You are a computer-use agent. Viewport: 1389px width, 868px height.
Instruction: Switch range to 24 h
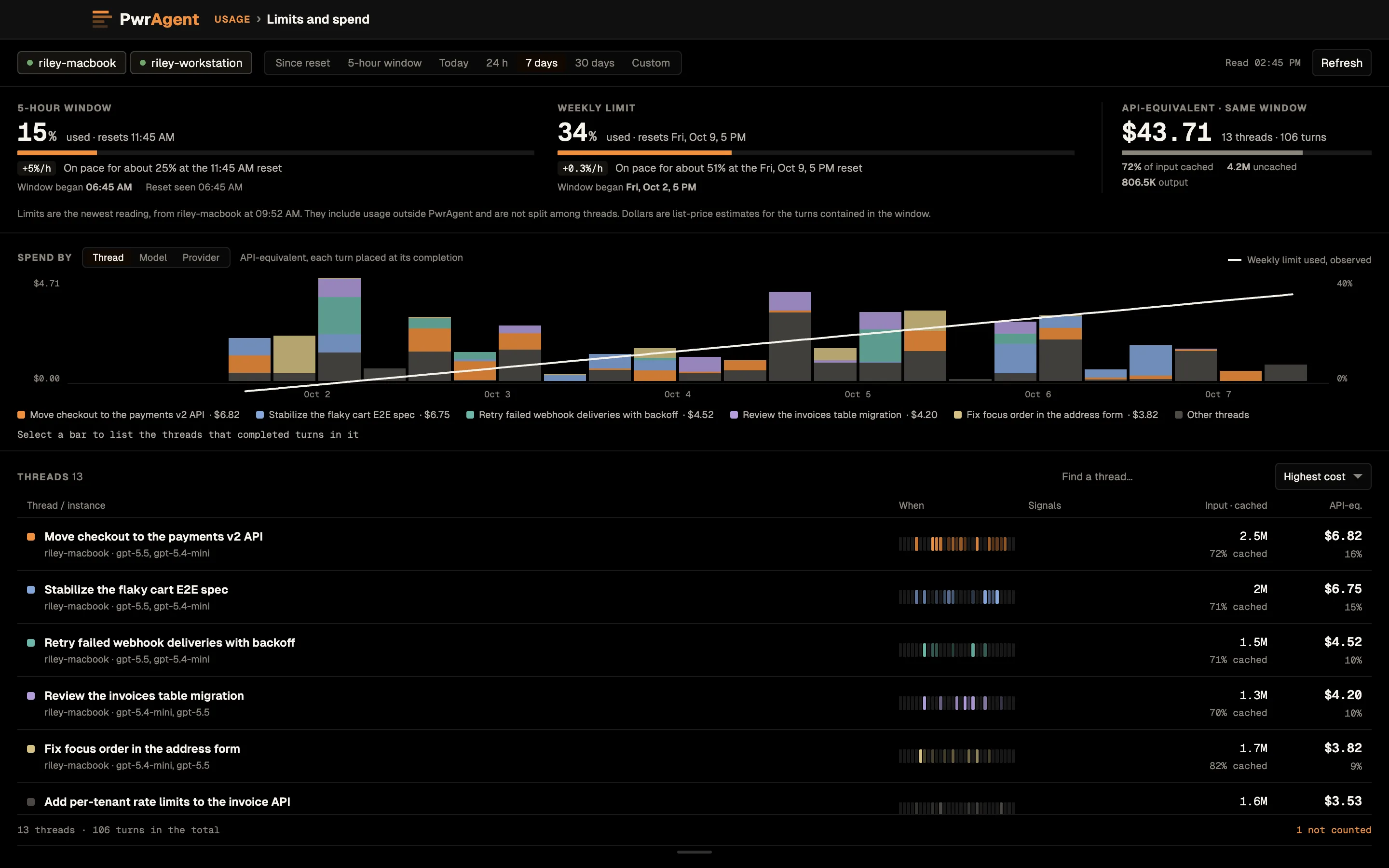[x=496, y=63]
